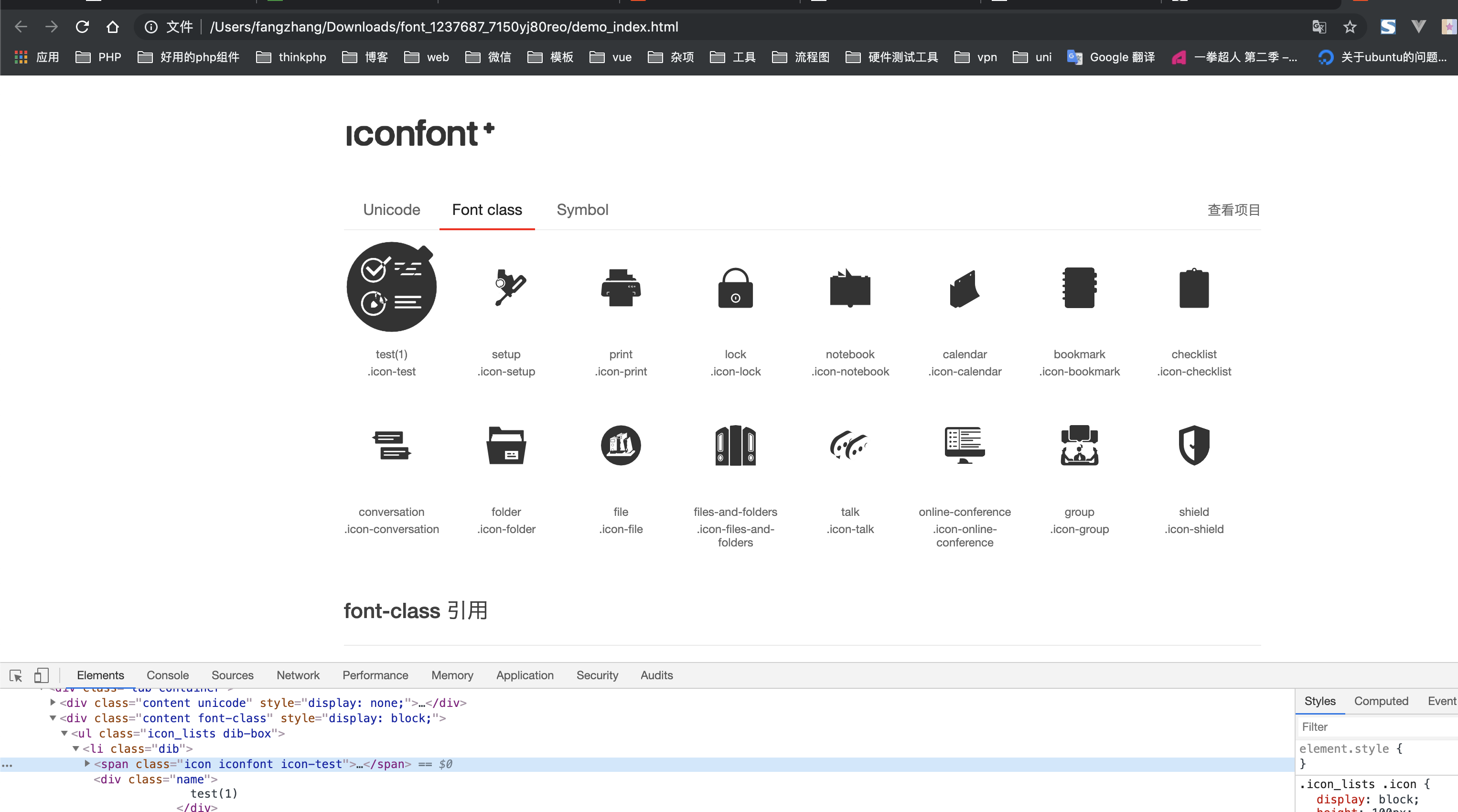Bookmark this page with the star icon
Screen dimensions: 1458x812
pyautogui.click(x=1350, y=27)
